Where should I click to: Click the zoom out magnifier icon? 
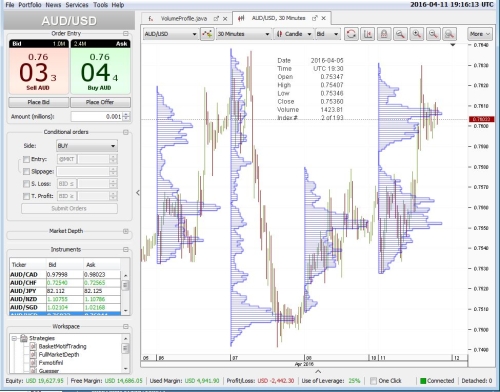pyautogui.click(x=433, y=34)
